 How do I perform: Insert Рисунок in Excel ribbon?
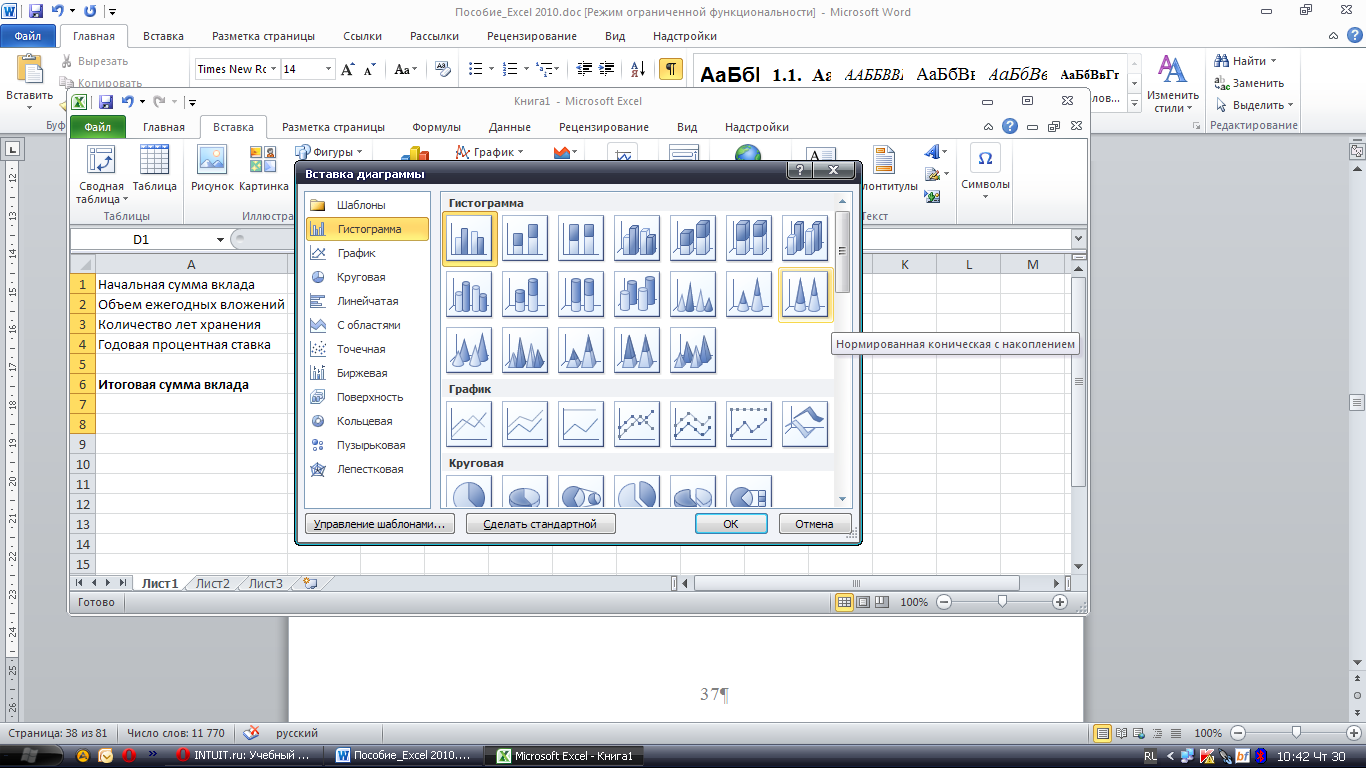point(212,170)
